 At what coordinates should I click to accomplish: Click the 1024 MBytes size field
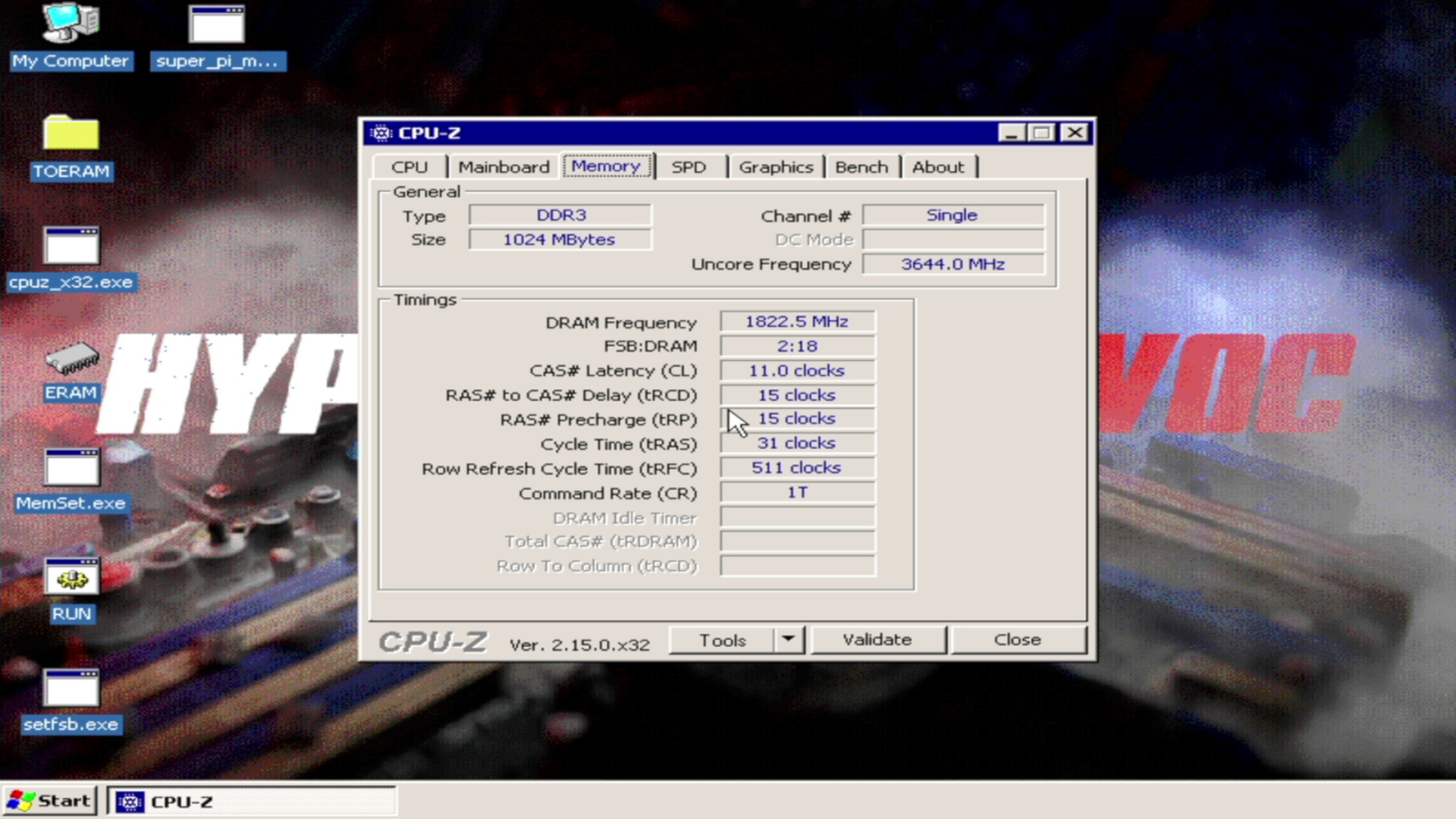(560, 240)
